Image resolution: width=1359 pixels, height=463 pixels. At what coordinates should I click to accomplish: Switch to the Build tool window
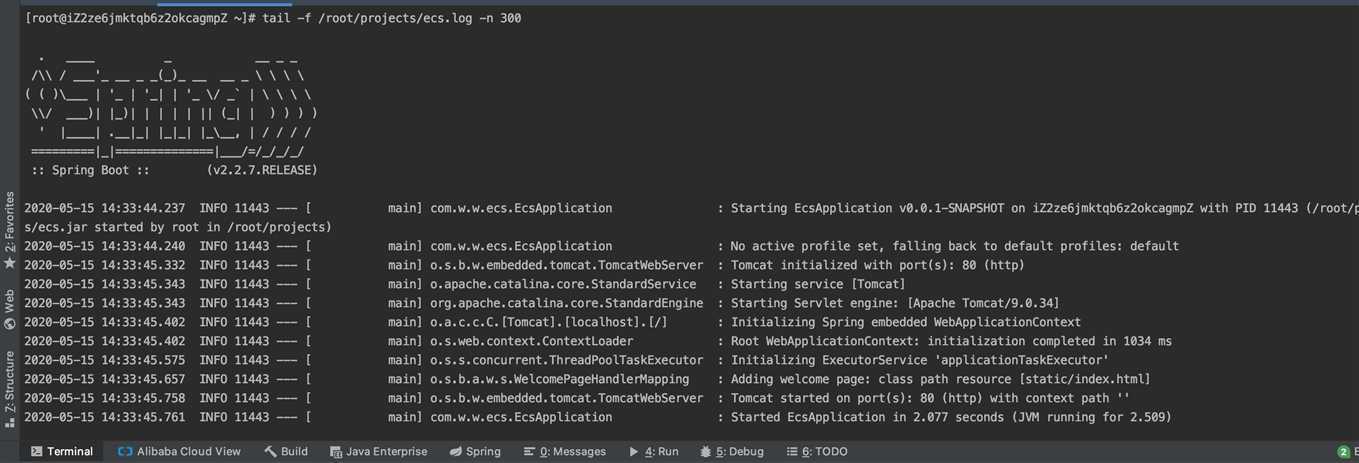pos(286,451)
